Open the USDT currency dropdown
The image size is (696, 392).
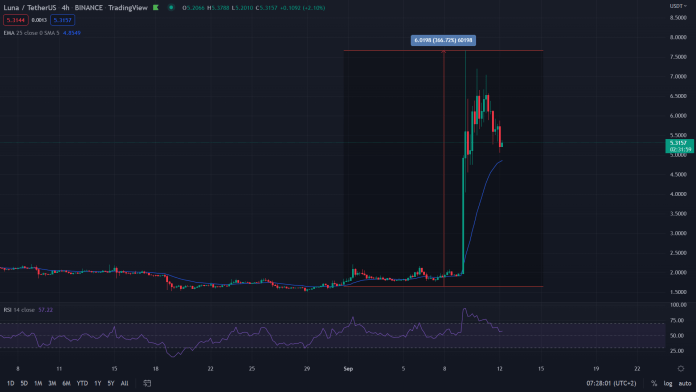coord(678,6)
